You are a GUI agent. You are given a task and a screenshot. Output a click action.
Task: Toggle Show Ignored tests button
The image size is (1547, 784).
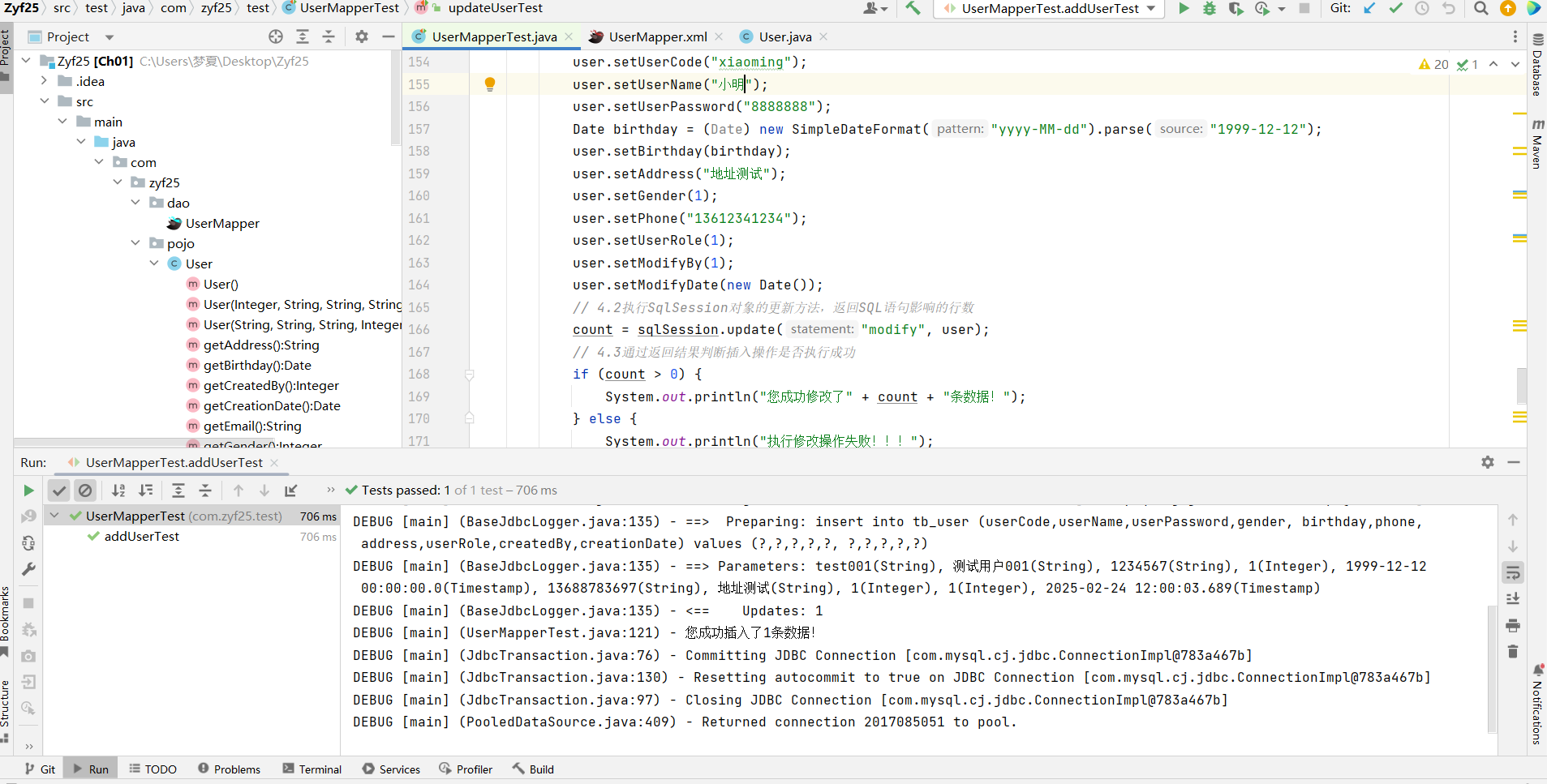coord(85,490)
